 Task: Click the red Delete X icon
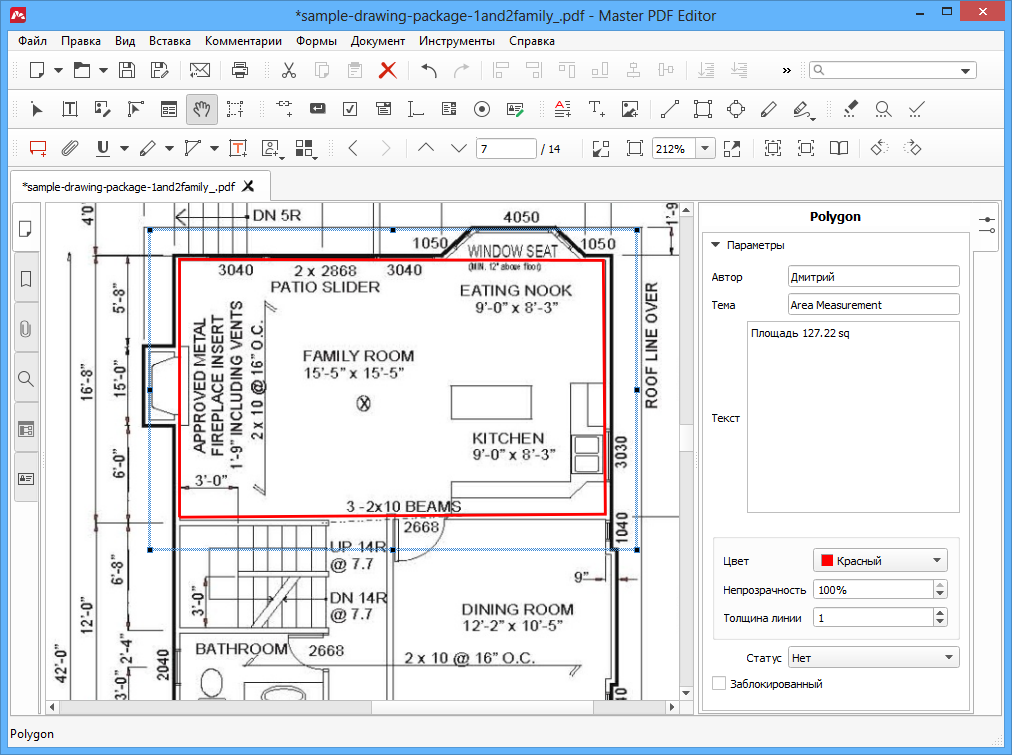[387, 70]
